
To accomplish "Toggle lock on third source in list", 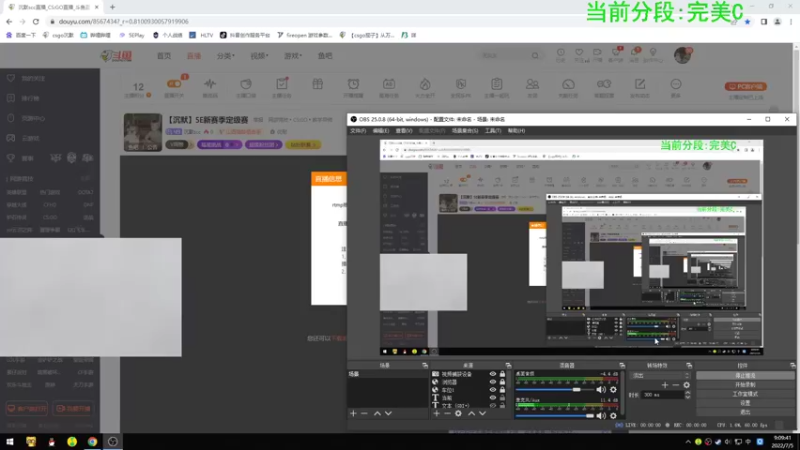I will (503, 390).
